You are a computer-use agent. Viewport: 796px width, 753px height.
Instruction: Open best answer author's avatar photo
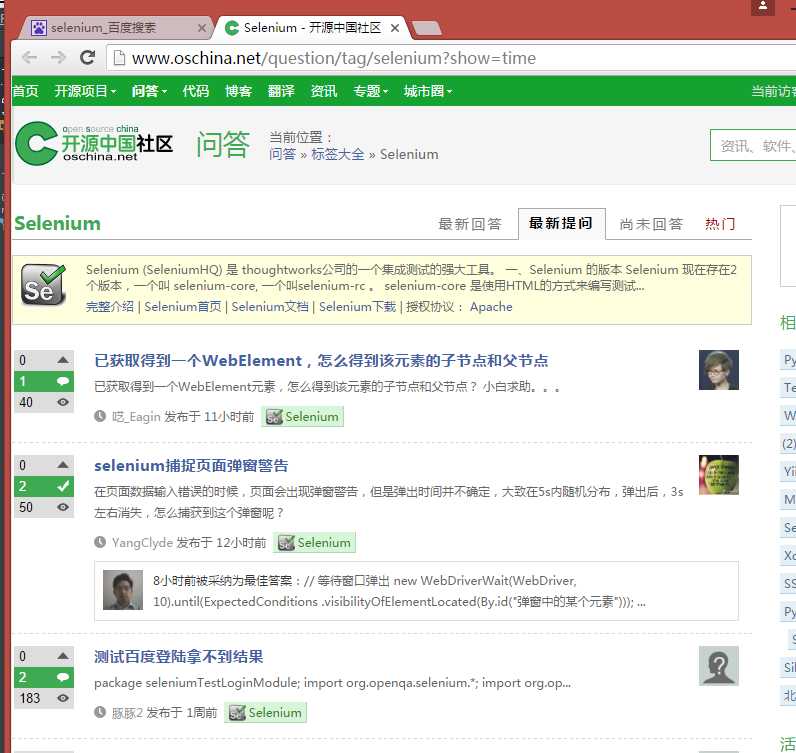123,590
